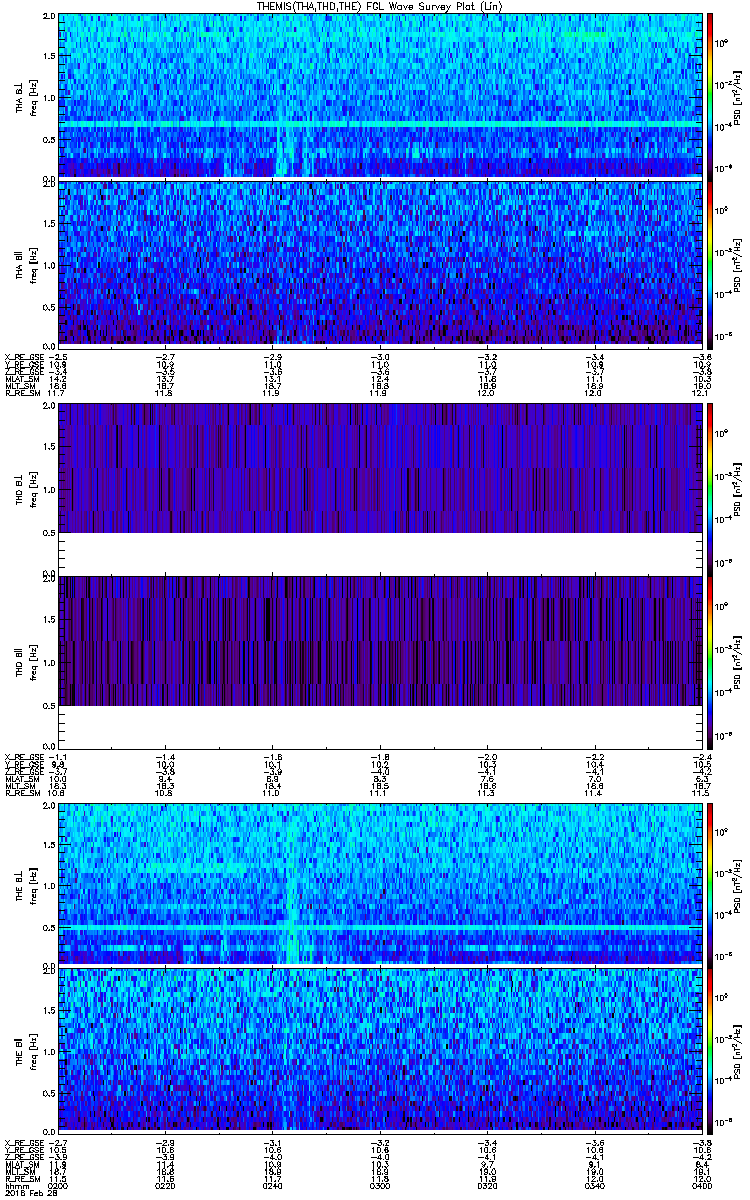Click inside the THA B-perpendicular spectrogram panel

pos(378,96)
